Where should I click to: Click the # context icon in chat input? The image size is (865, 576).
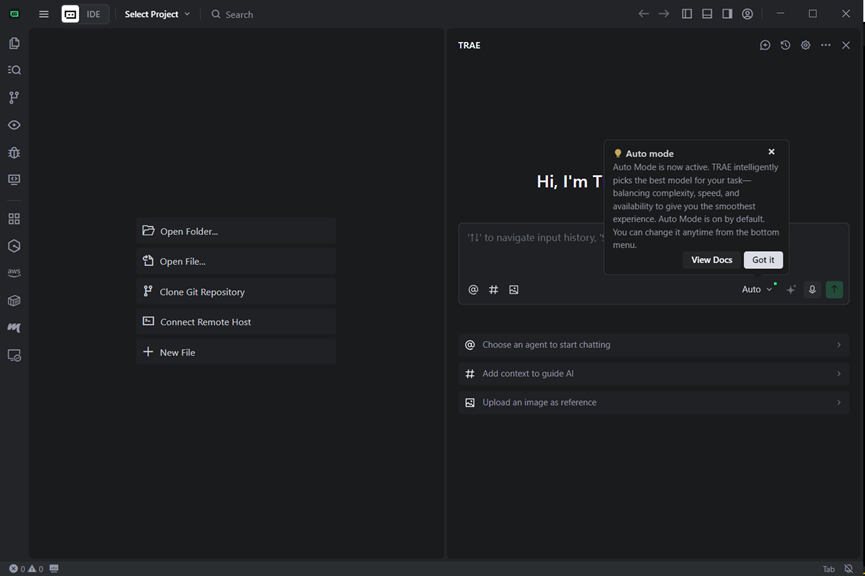point(494,290)
